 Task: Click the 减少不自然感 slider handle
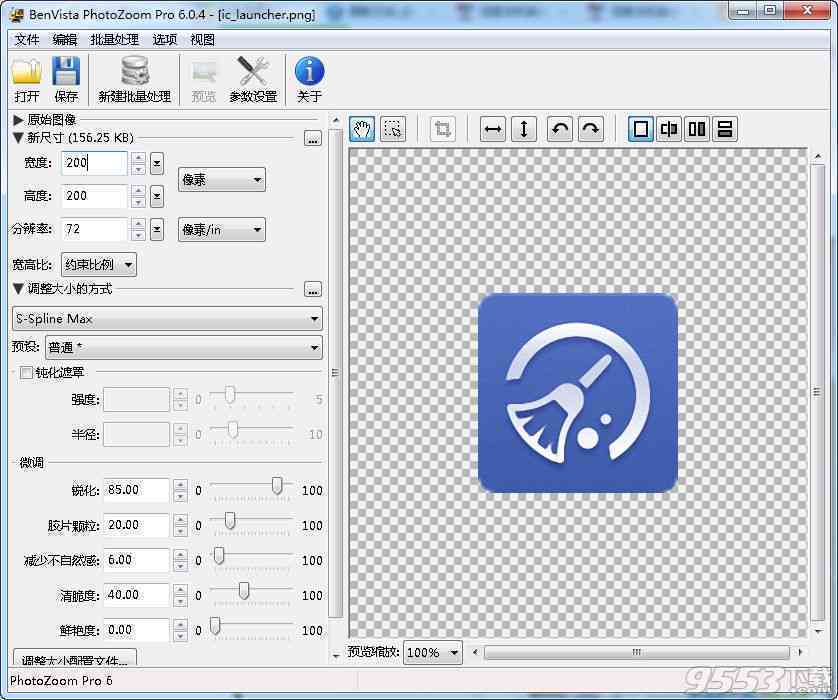[219, 556]
